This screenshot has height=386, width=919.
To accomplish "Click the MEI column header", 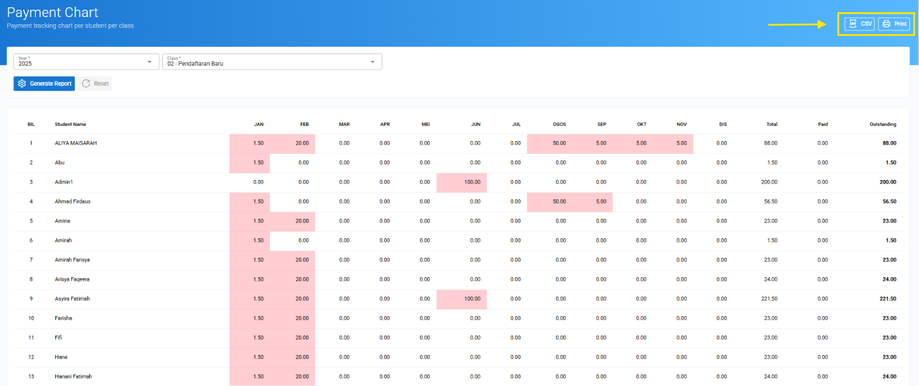I will tap(425, 124).
